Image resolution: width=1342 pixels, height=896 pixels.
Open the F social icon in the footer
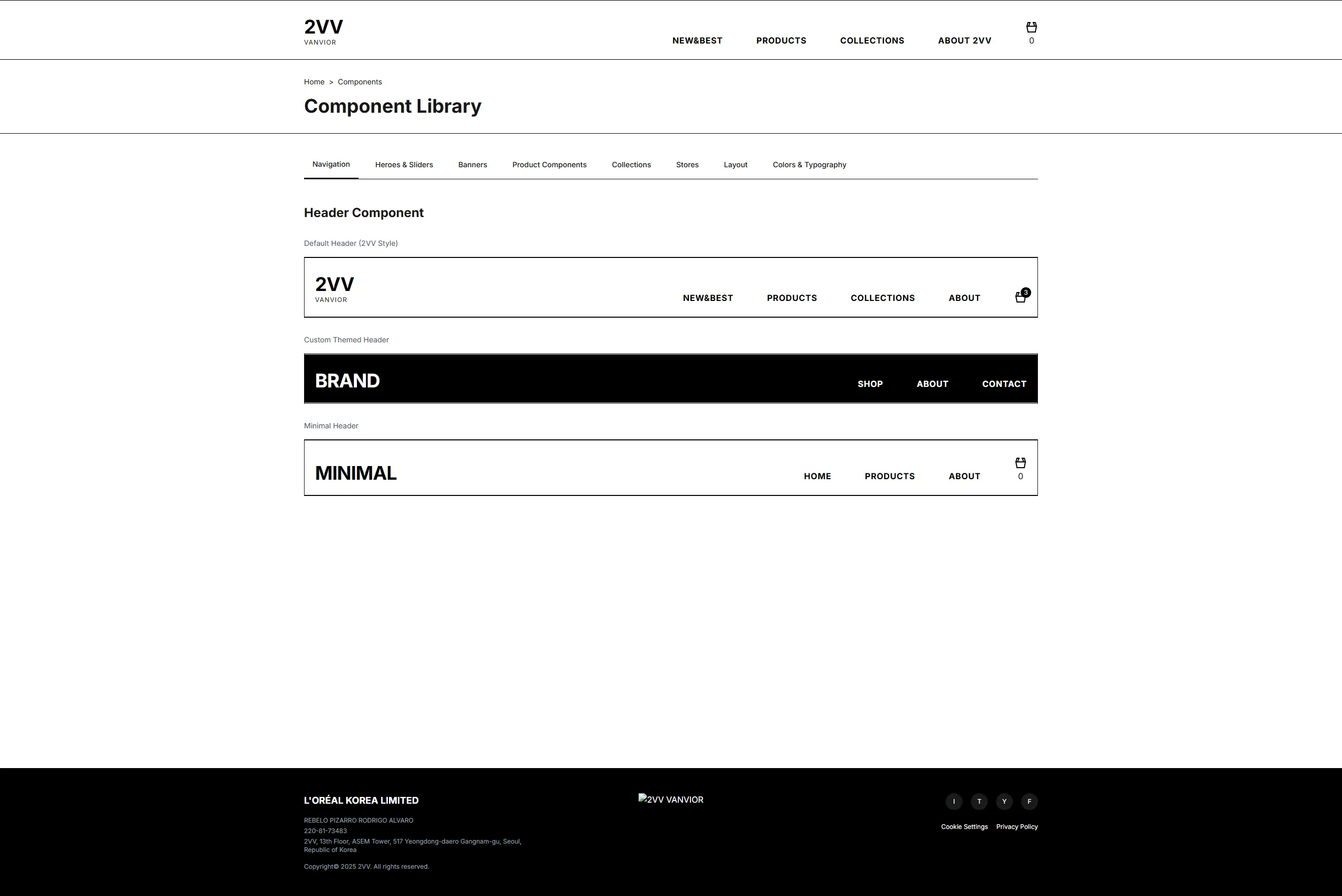click(1029, 801)
